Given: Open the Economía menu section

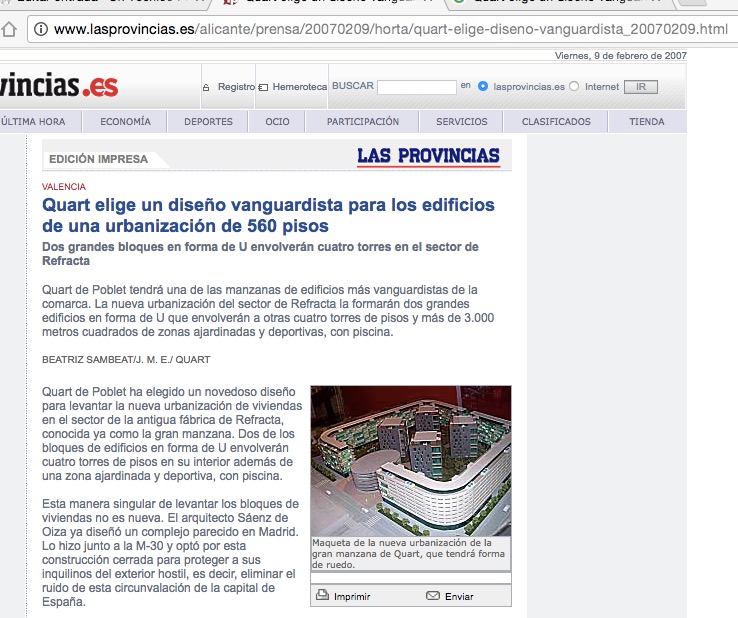Looking at the screenshot, I should [125, 122].
